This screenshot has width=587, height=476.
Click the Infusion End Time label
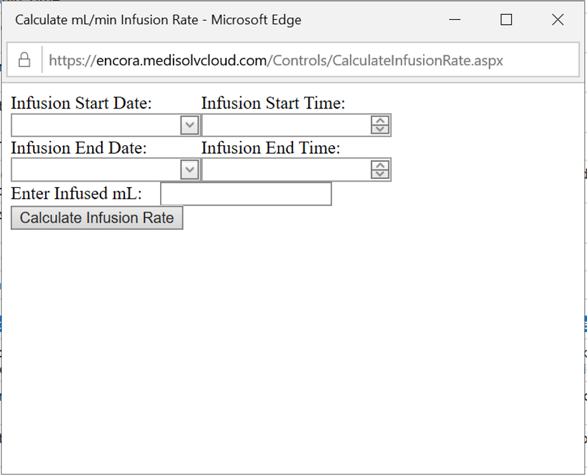[x=271, y=148]
